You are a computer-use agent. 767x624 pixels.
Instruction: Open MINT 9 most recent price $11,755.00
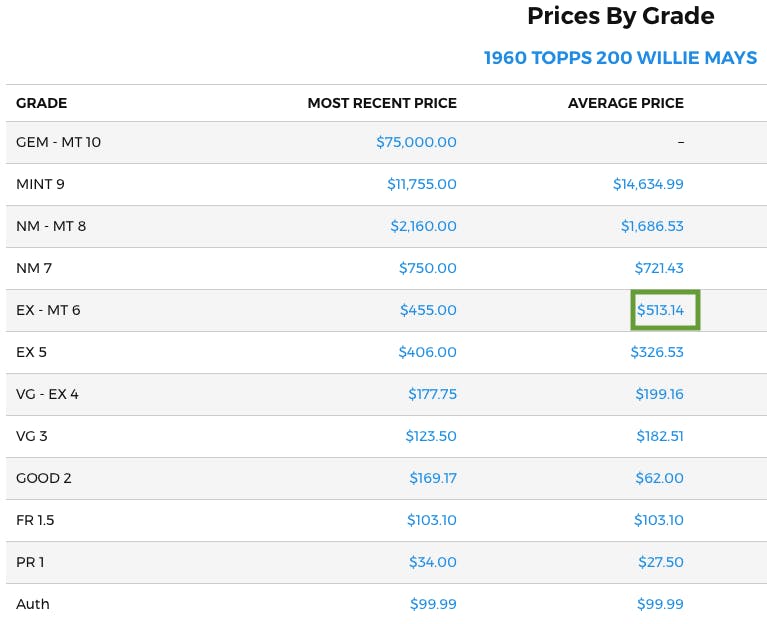(421, 184)
